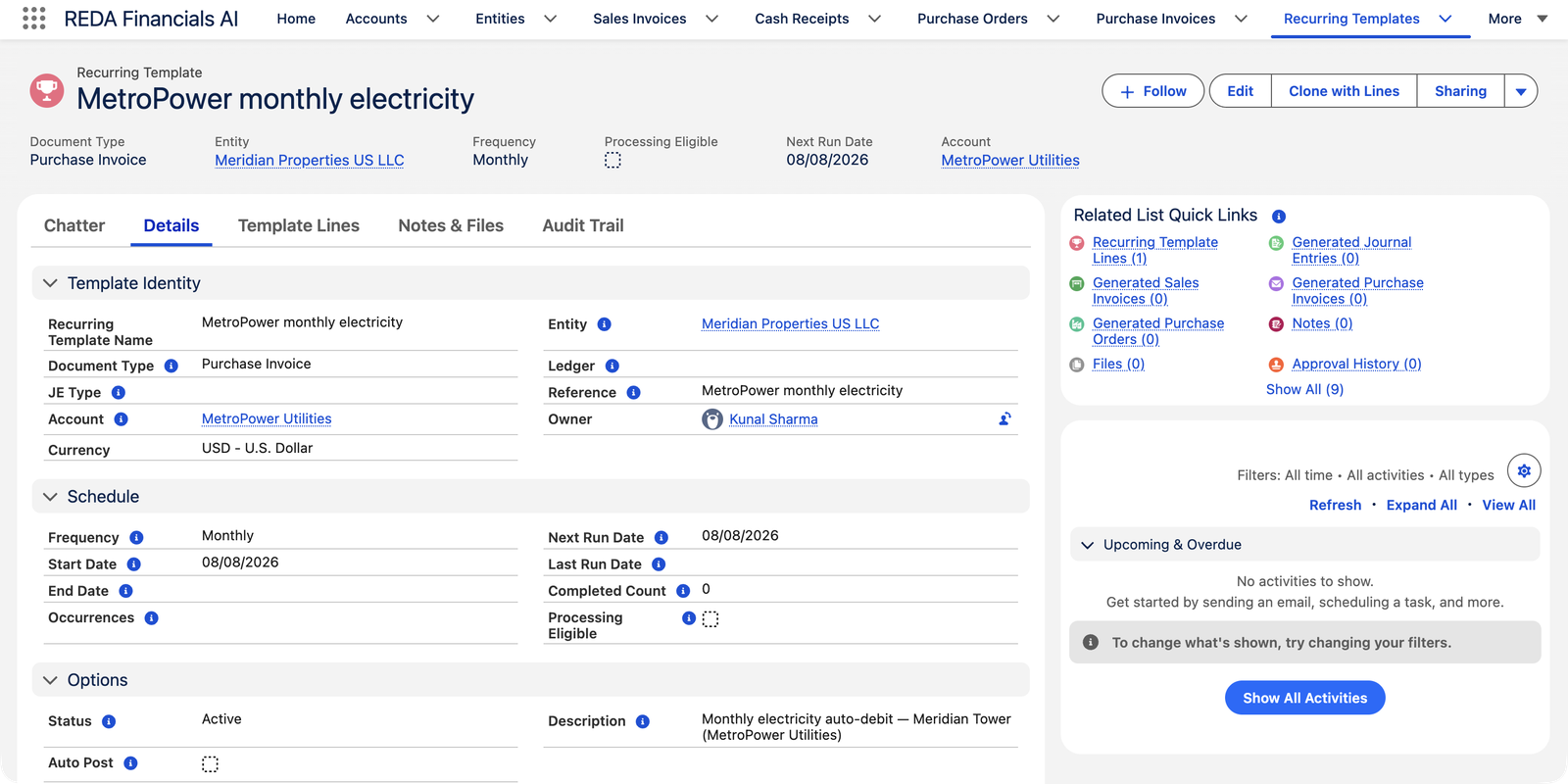Click the Clone with Lines button
The height and width of the screenshot is (784, 1568).
(1344, 91)
